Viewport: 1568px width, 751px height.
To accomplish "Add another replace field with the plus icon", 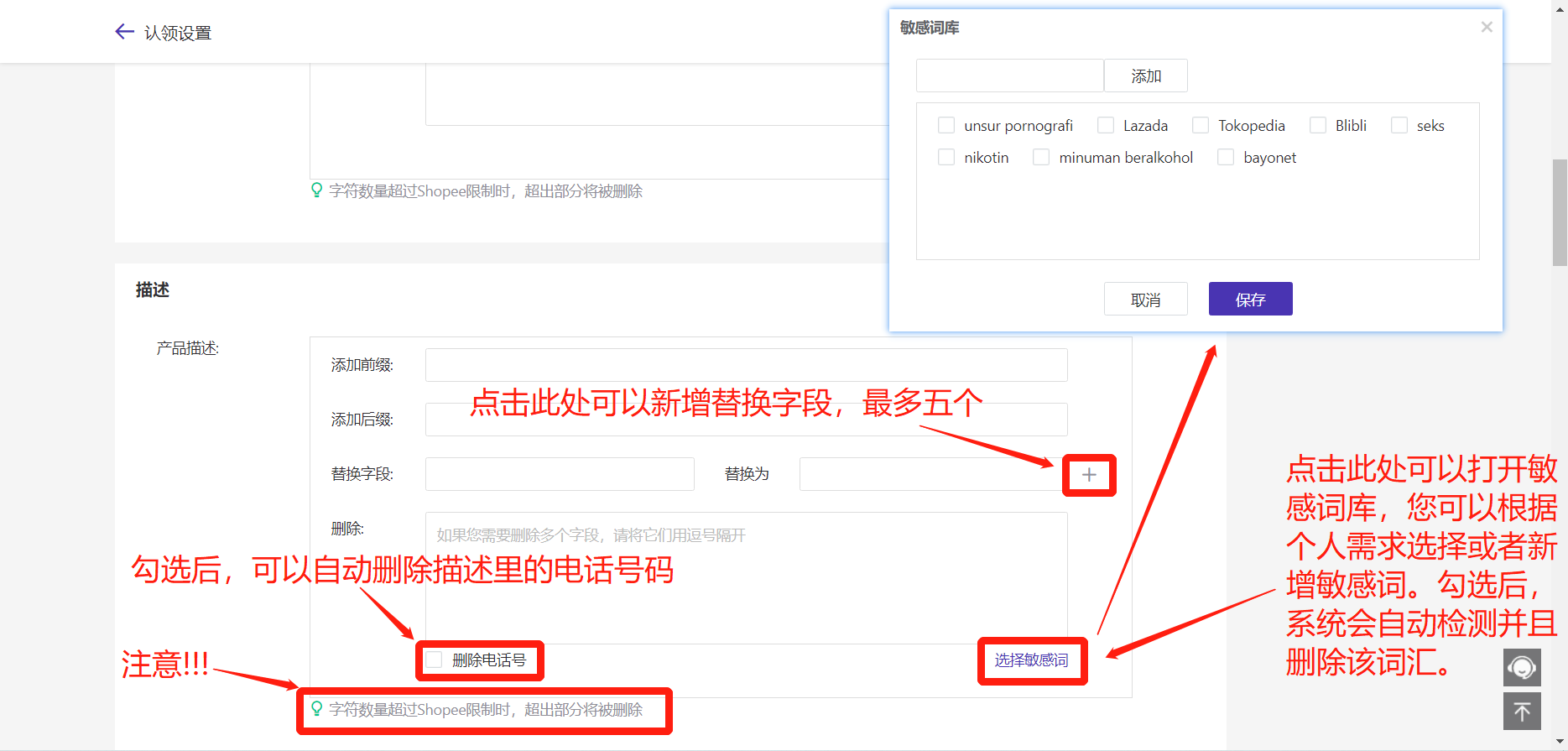I will [x=1089, y=475].
